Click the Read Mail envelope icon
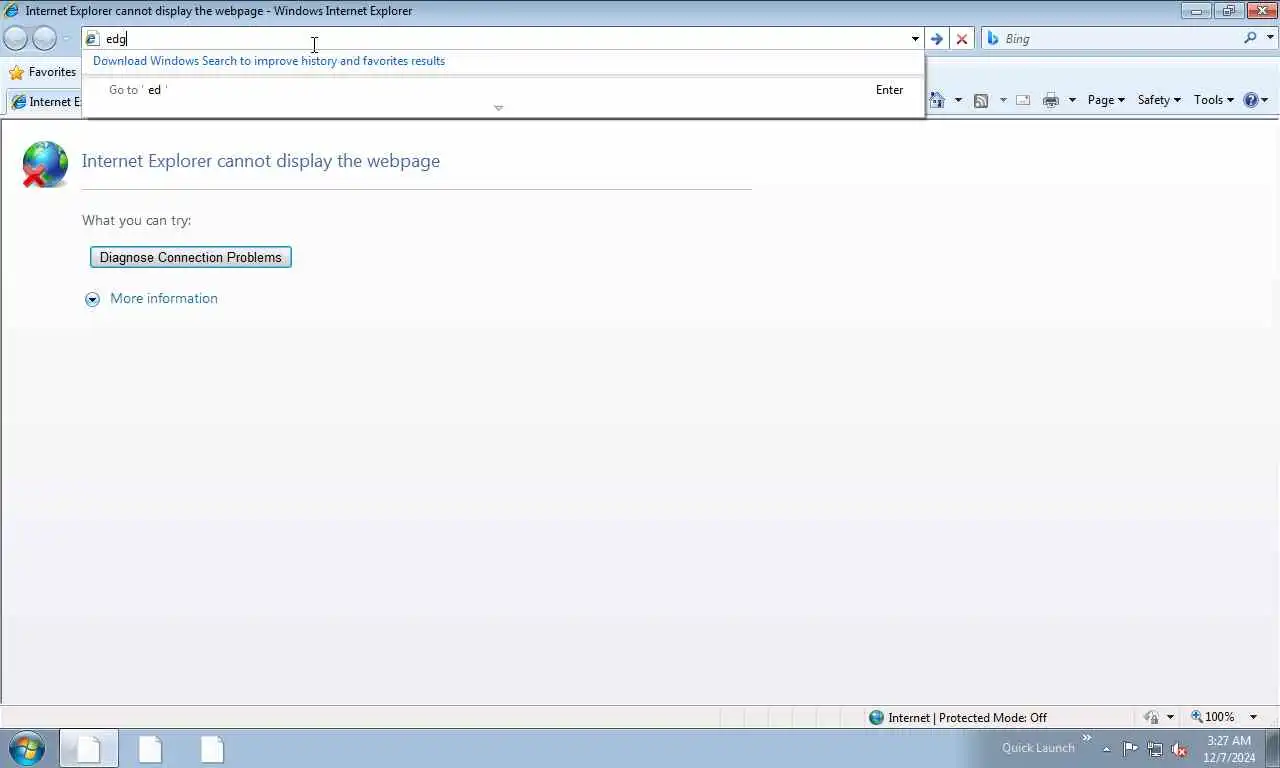 pos(1023,100)
